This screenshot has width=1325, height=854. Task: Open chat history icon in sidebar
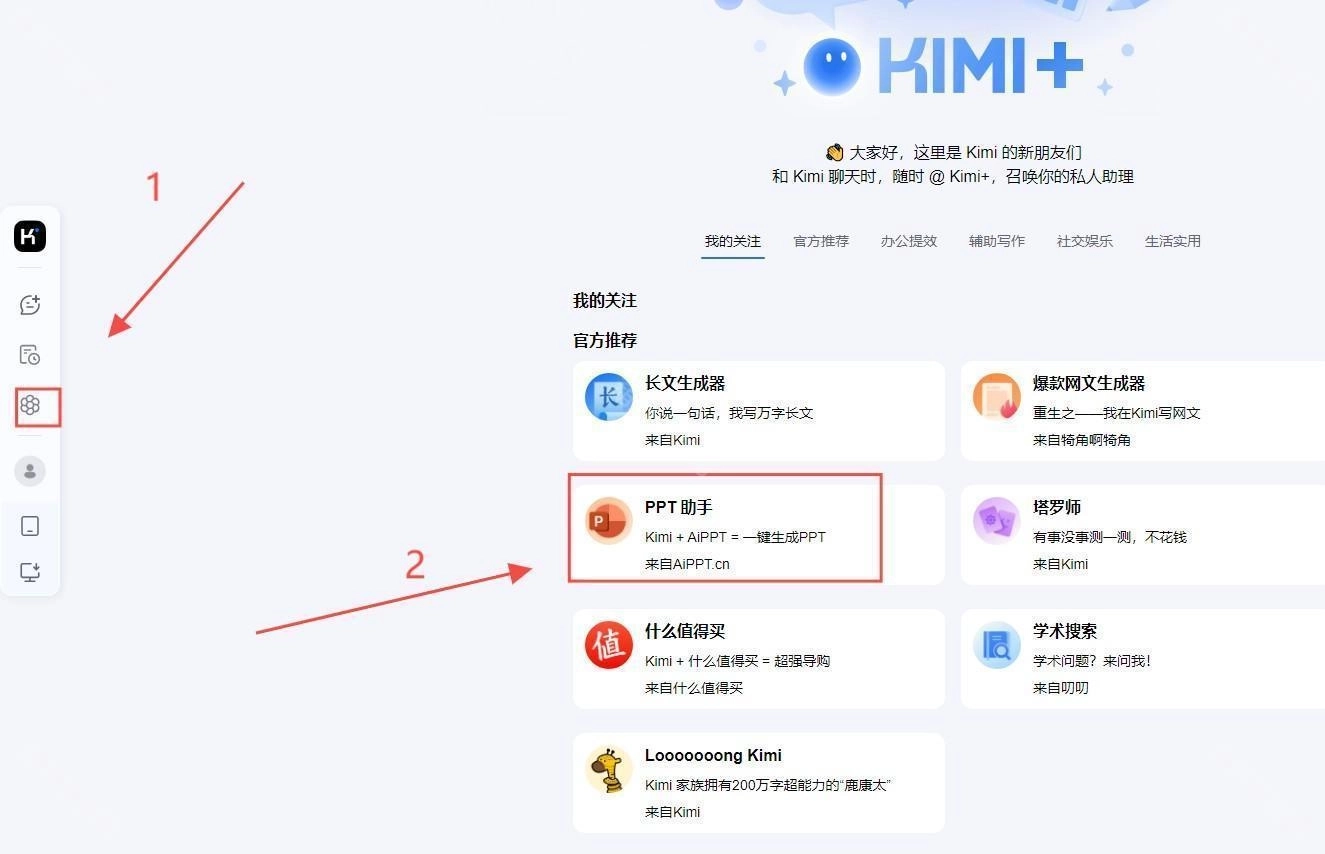click(x=30, y=355)
